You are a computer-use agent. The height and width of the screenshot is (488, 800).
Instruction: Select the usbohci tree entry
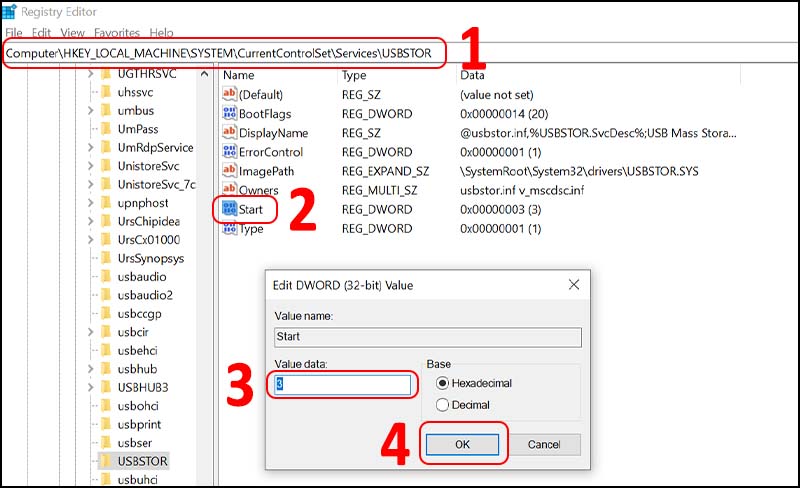point(138,406)
